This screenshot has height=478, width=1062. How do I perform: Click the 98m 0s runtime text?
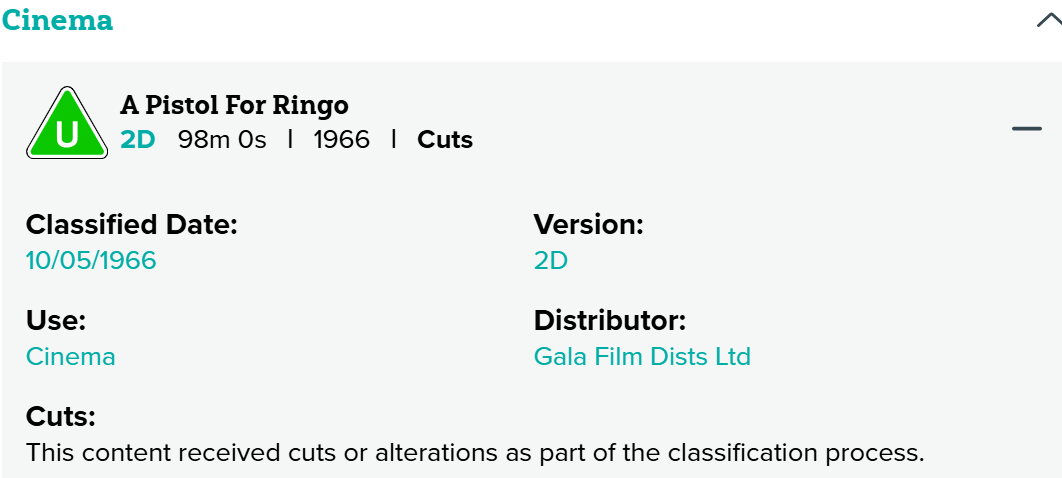point(222,140)
